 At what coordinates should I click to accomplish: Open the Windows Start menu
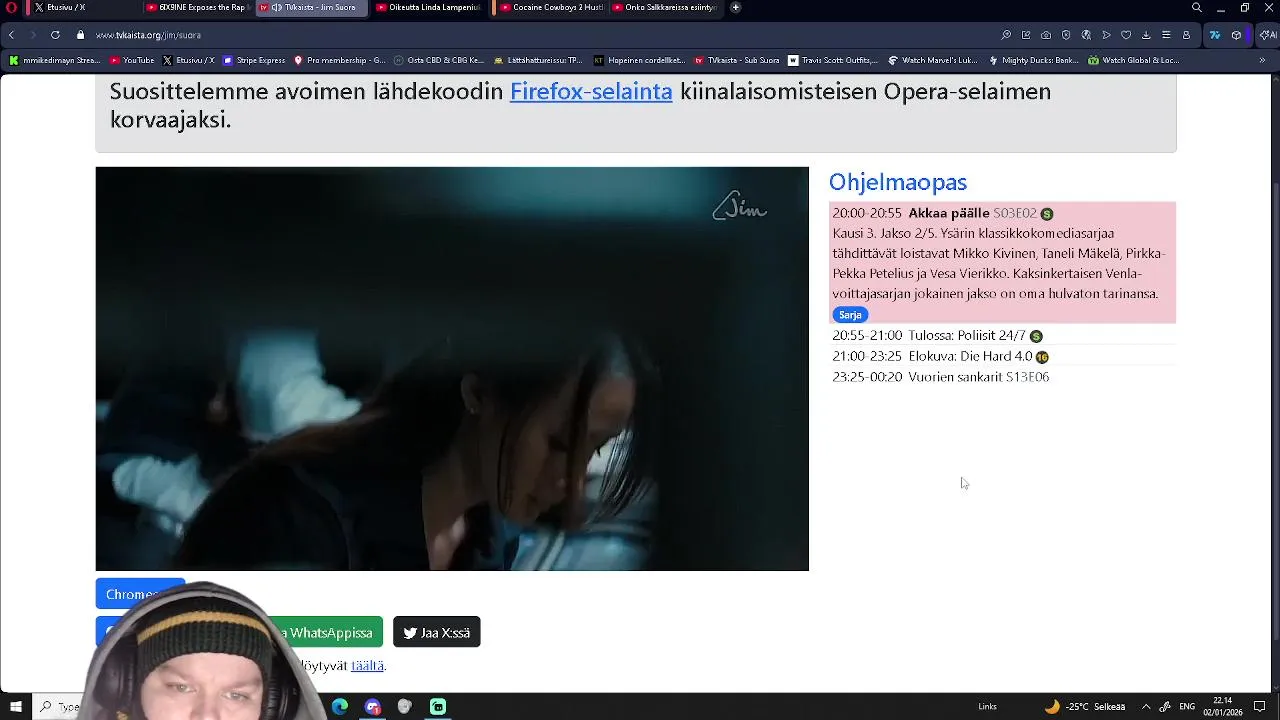(x=16, y=707)
